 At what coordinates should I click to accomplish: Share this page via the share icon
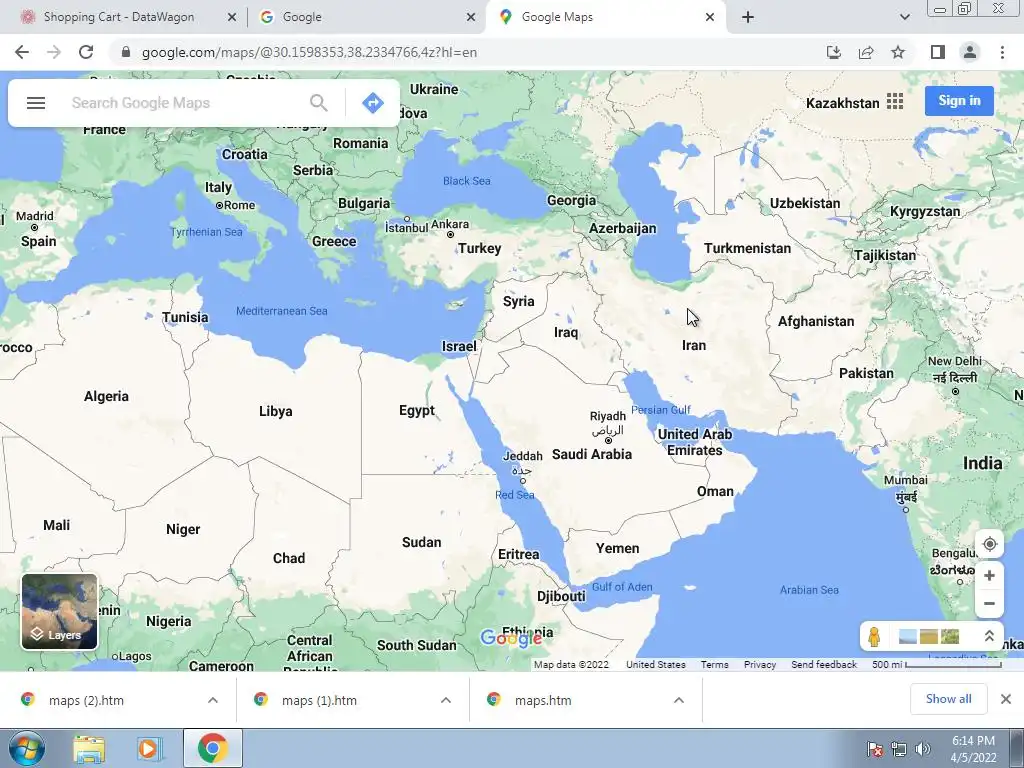tap(866, 52)
